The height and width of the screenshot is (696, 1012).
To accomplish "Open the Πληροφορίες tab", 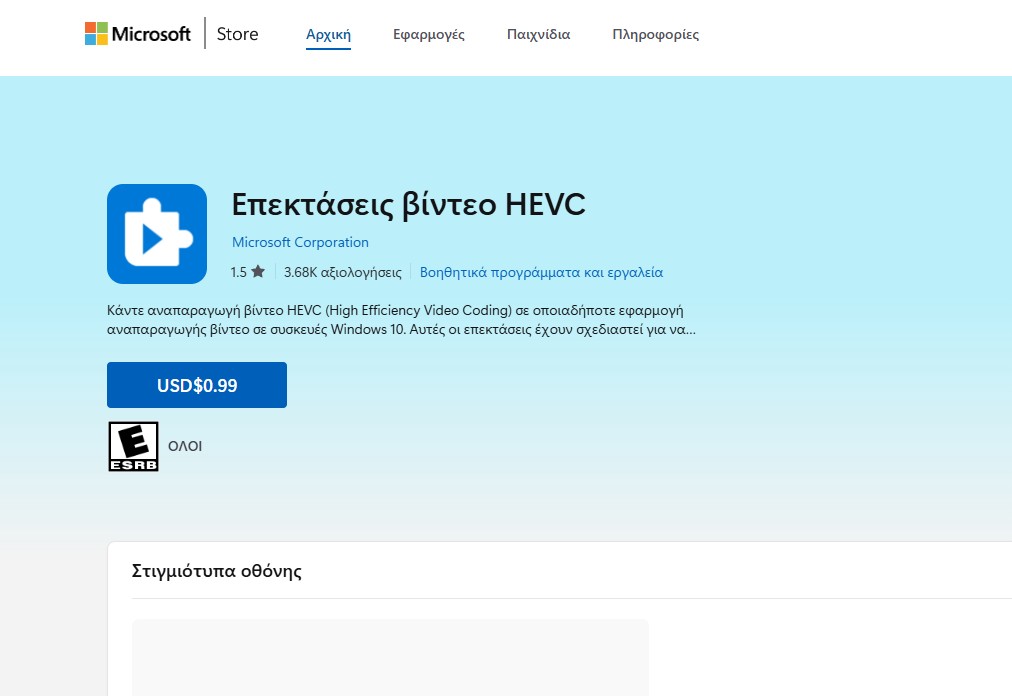I will coord(656,34).
